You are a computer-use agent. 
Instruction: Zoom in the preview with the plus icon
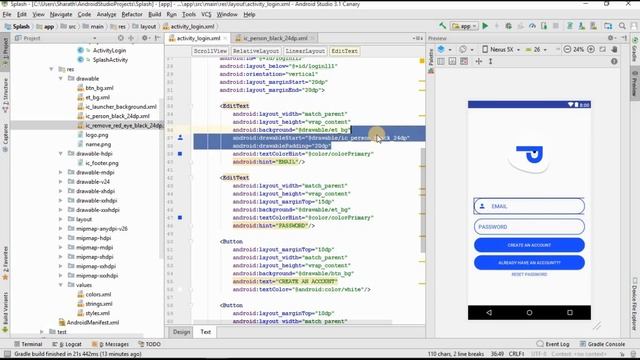(x=591, y=49)
